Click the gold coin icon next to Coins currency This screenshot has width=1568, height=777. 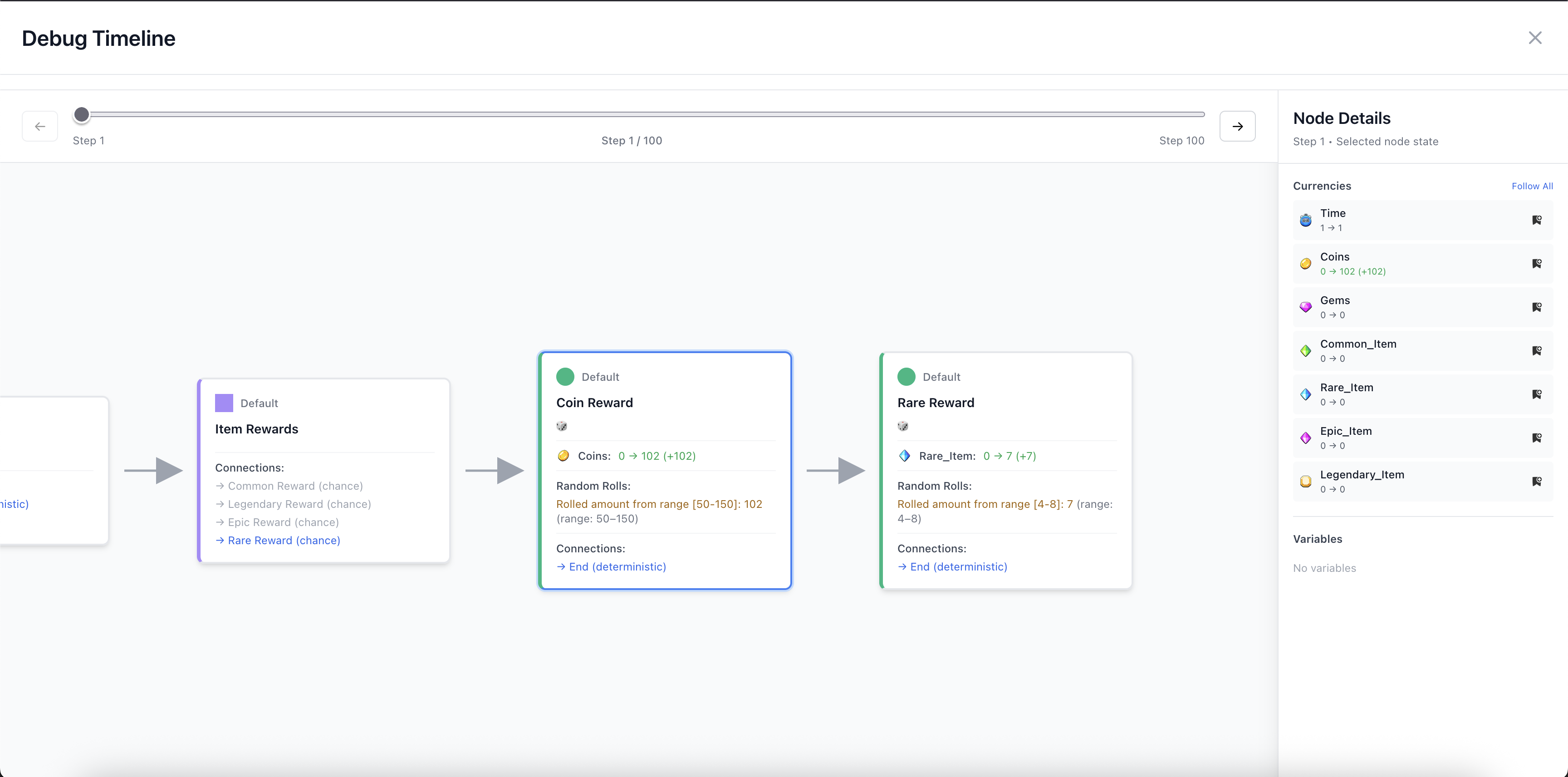coord(1306,264)
